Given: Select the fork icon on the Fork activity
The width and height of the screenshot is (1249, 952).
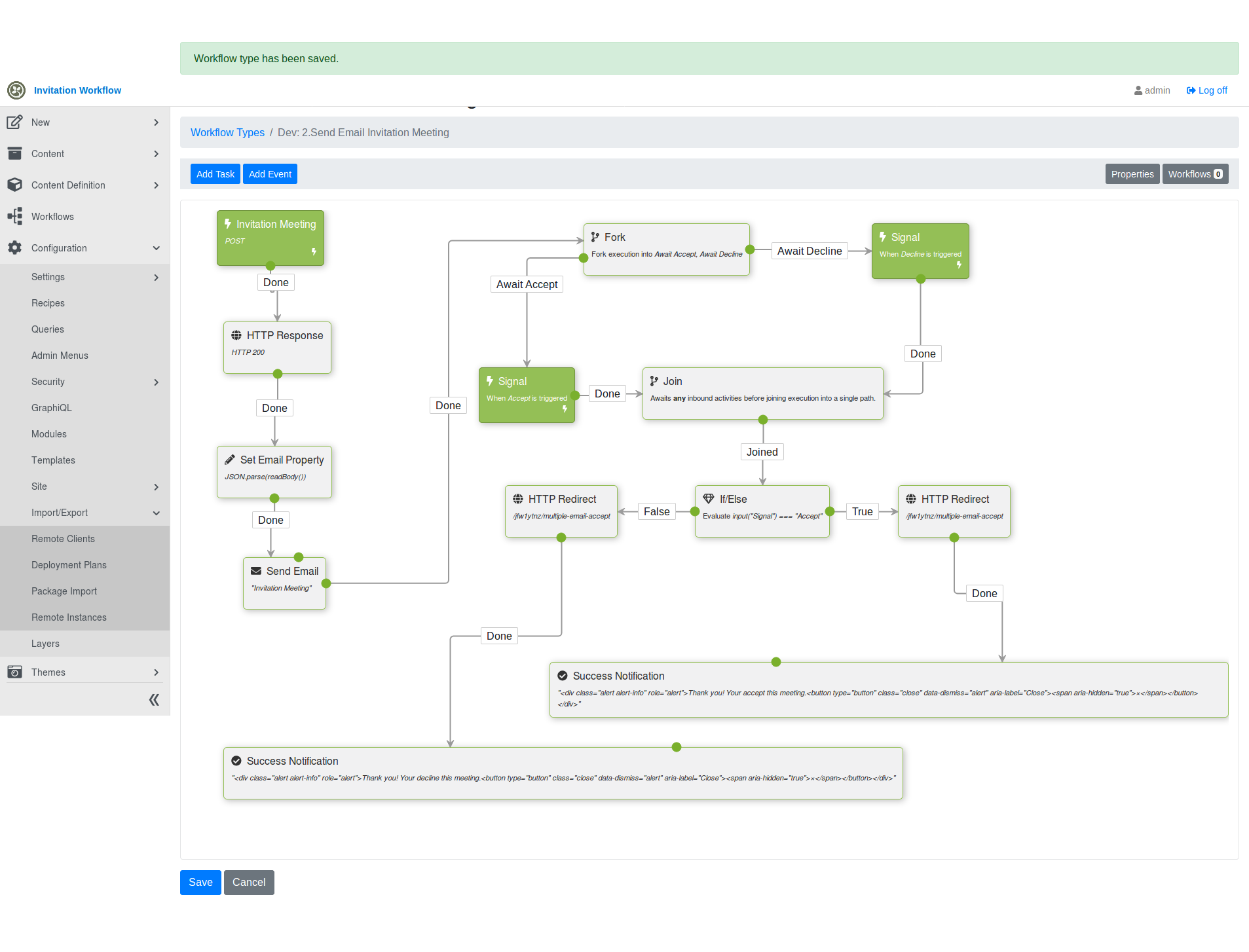Looking at the screenshot, I should pyautogui.click(x=595, y=237).
